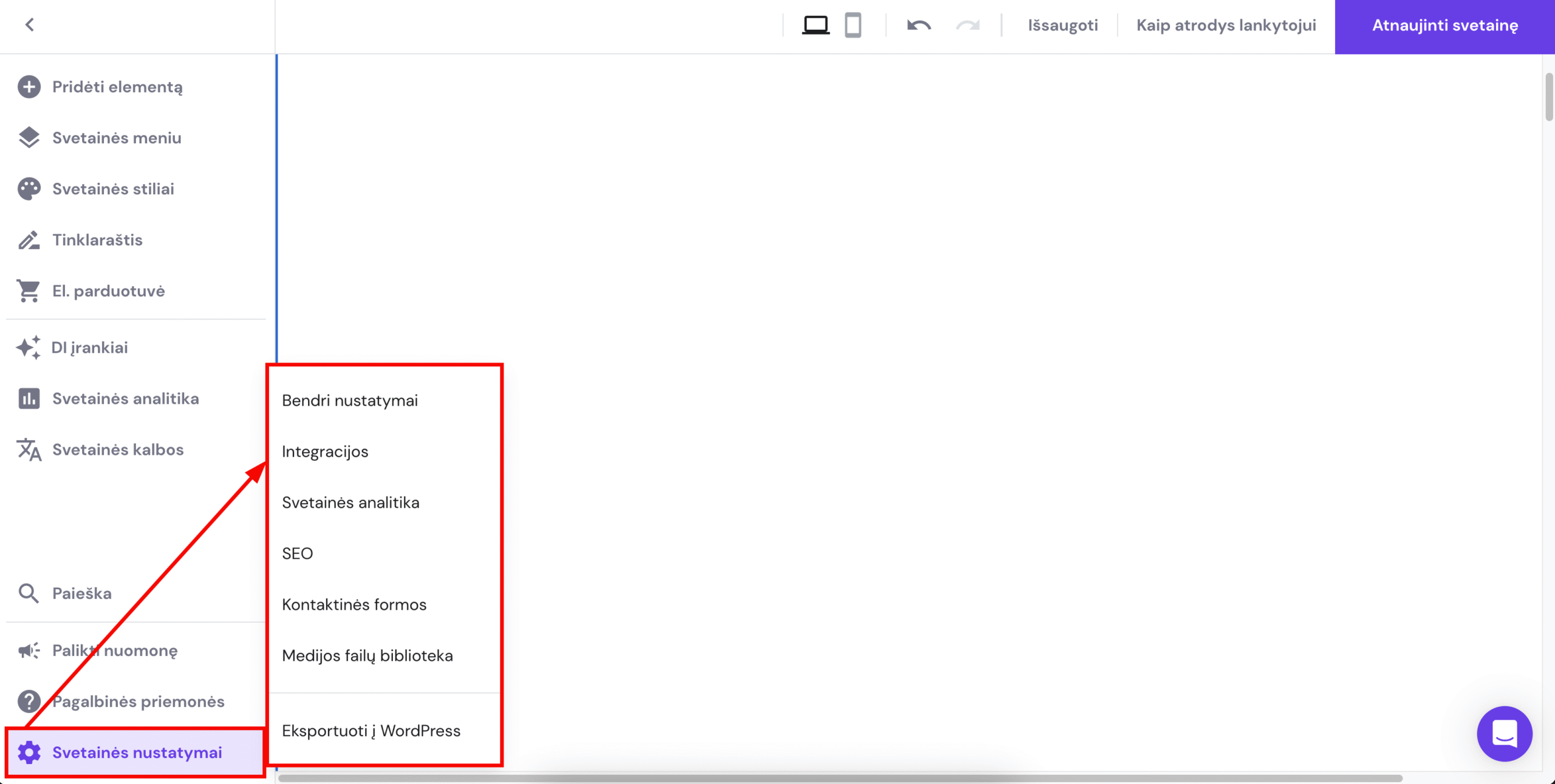The height and width of the screenshot is (784, 1555).
Task: Click the undo arrow in the toolbar
Action: [918, 26]
